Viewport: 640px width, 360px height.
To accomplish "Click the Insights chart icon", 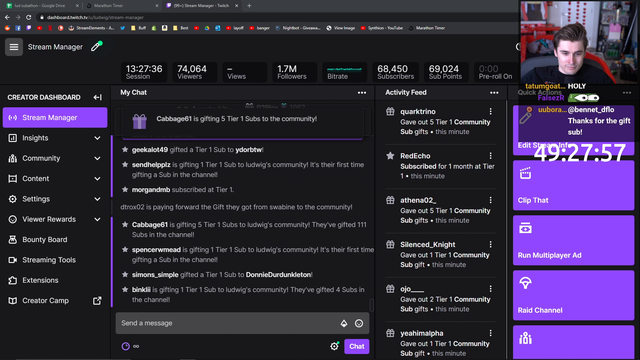I will click(x=13, y=138).
